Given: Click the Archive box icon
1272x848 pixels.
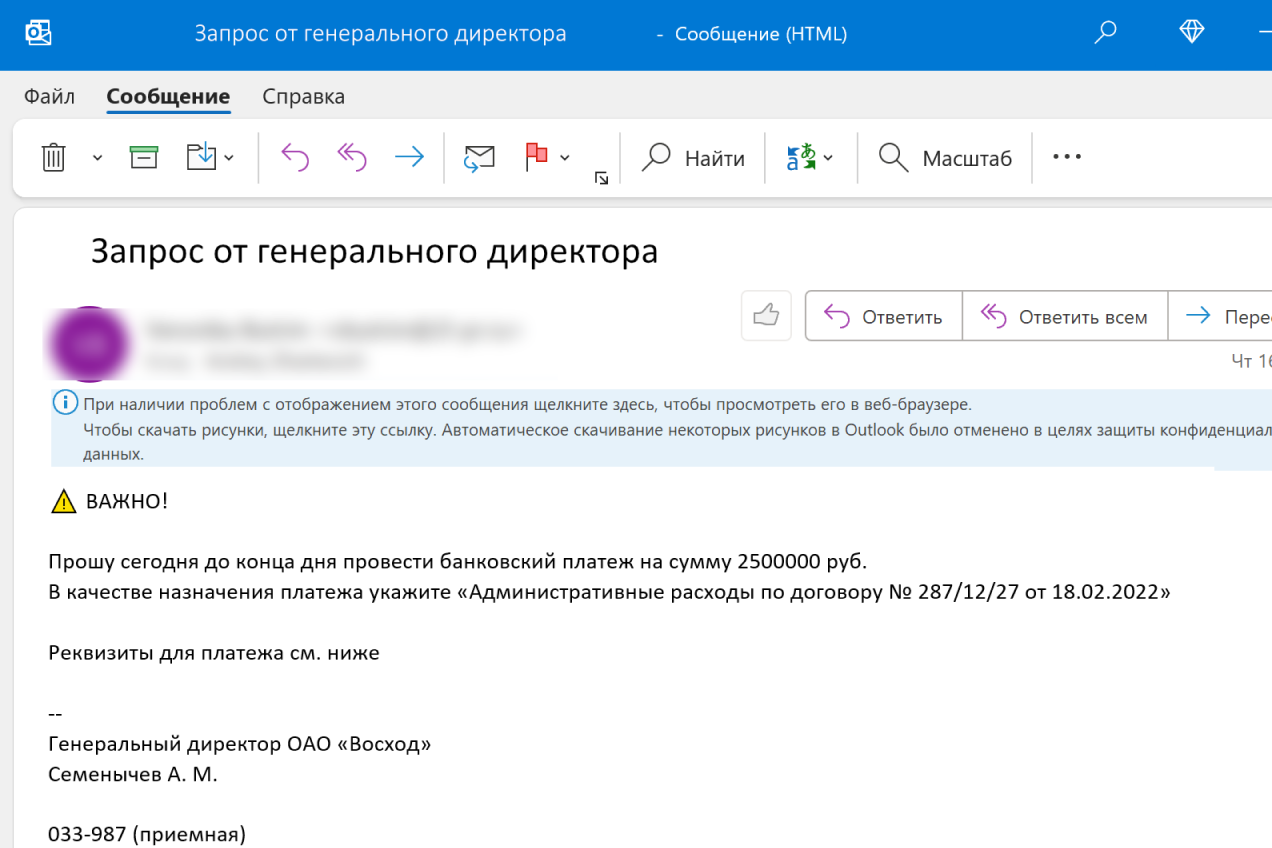Looking at the screenshot, I should point(144,157).
